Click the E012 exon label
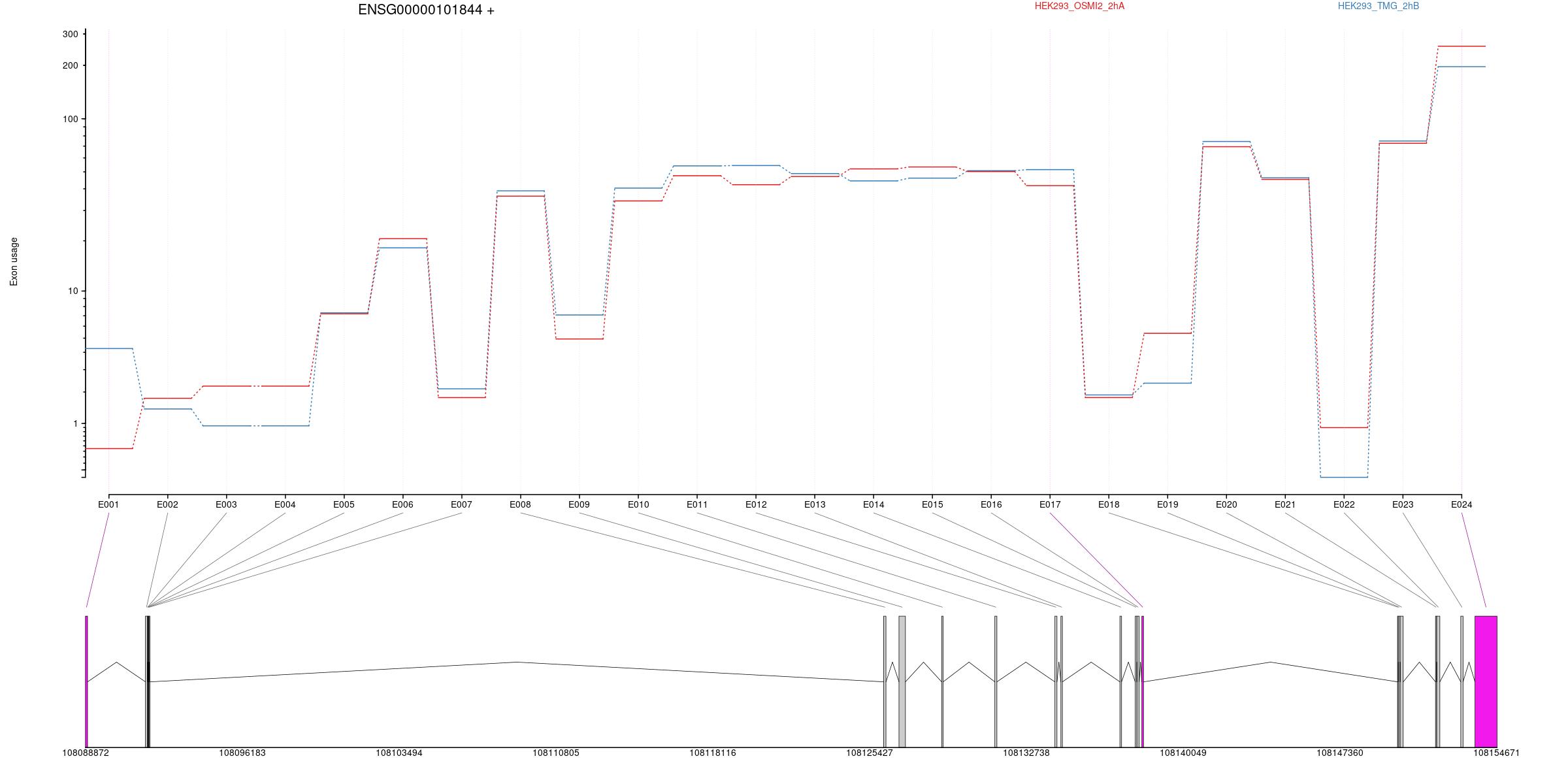1568x784 pixels. pos(756,504)
